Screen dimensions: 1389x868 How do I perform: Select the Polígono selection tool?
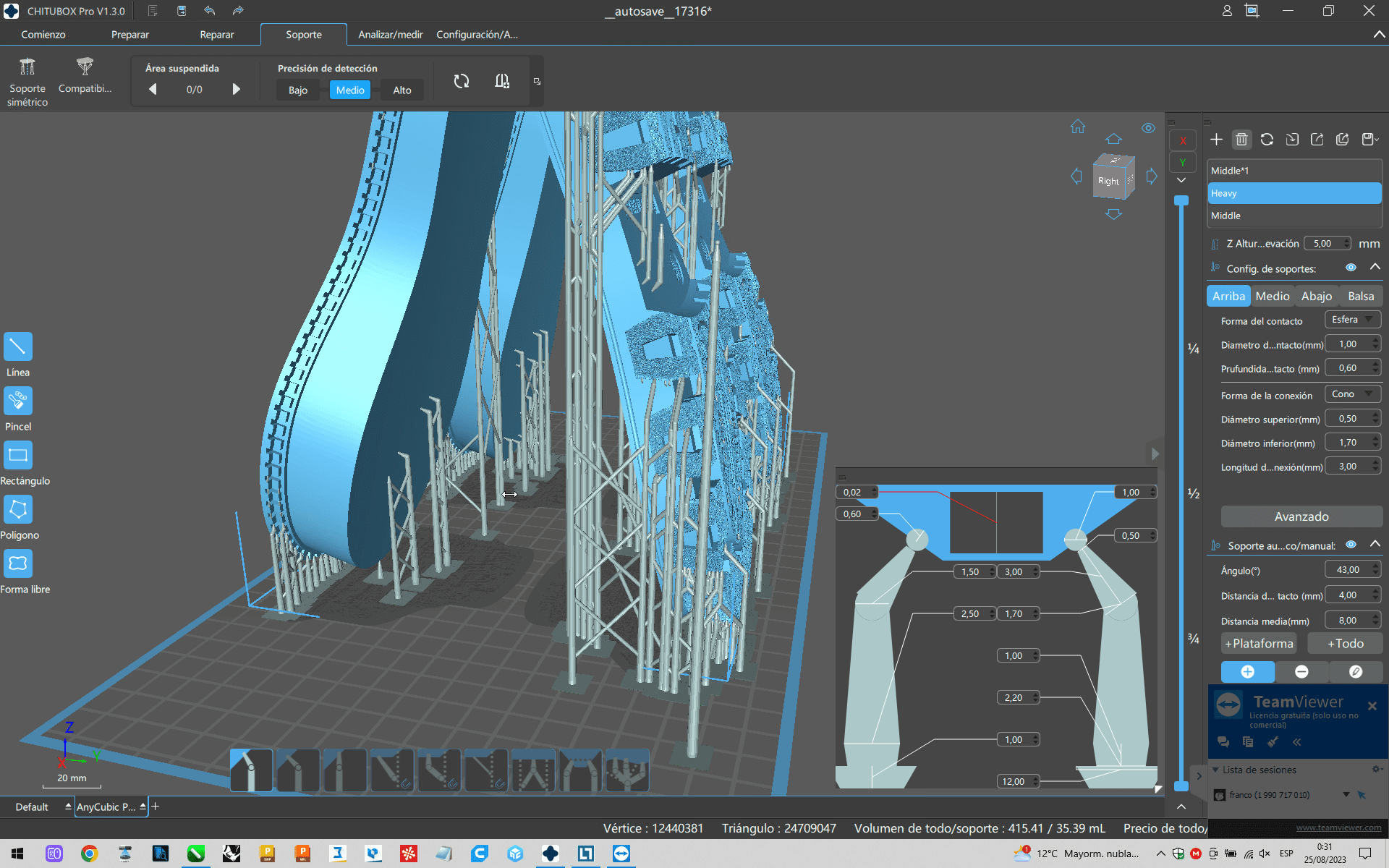click(18, 509)
